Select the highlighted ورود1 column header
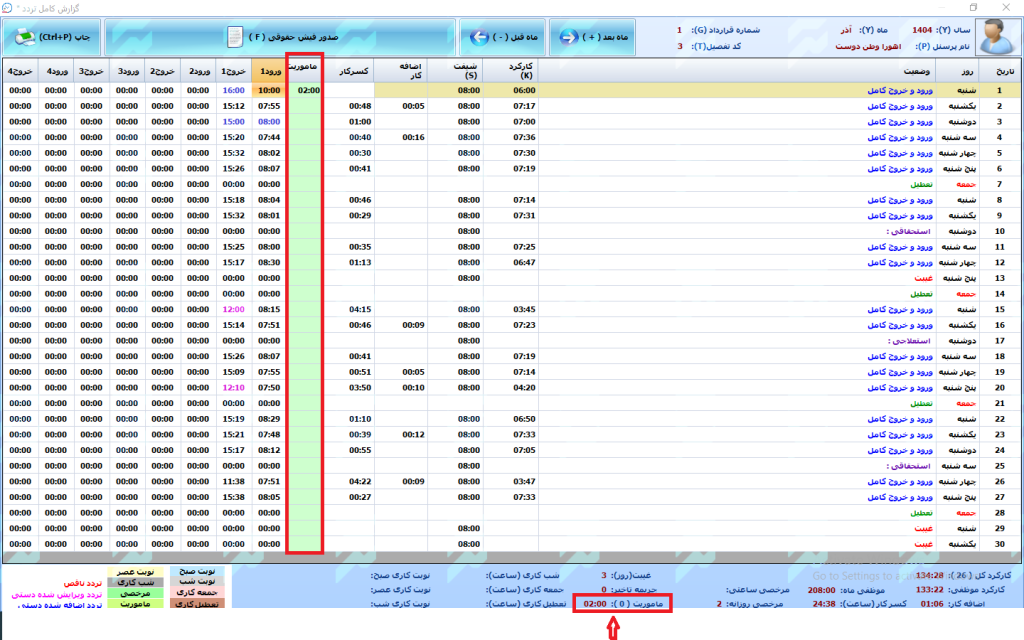Image resolution: width=1024 pixels, height=640 pixels. click(x=268, y=72)
